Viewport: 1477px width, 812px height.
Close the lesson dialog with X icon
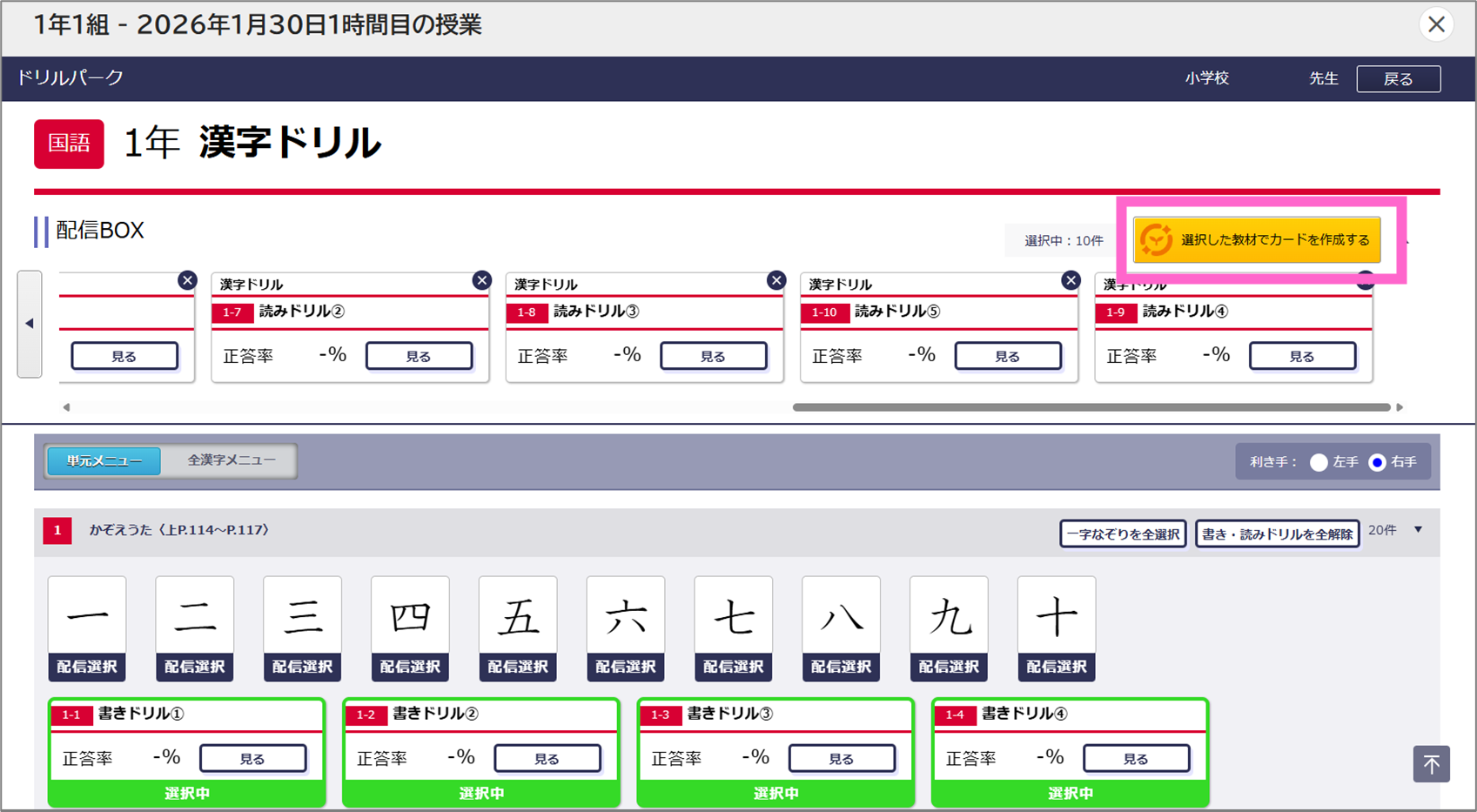point(1436,24)
